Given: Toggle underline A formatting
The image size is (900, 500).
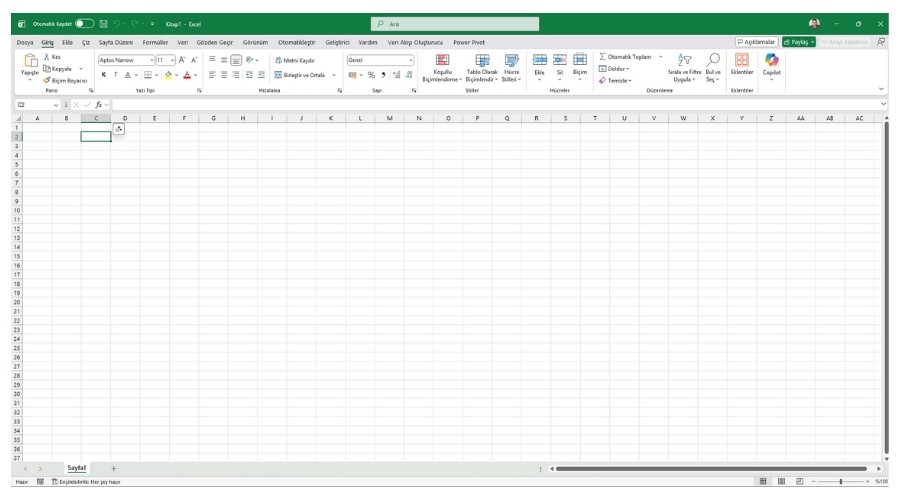Looking at the screenshot, I should pyautogui.click(x=127, y=75).
